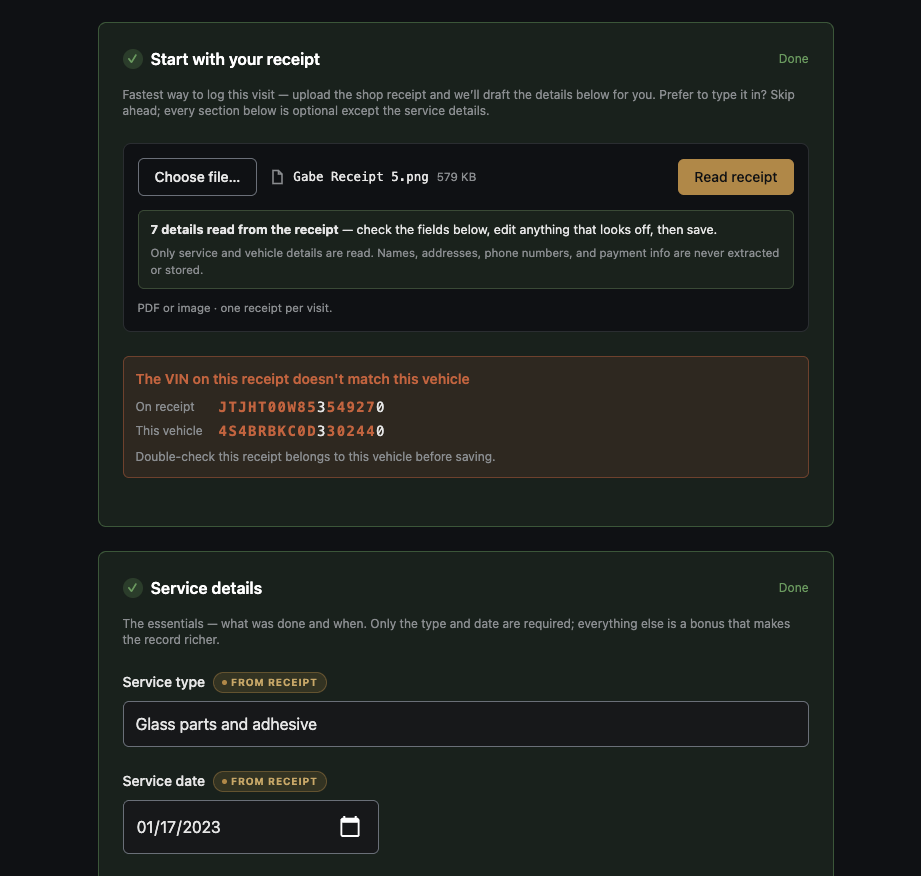Click the green checkmark next to Start with your receipt

(x=133, y=59)
